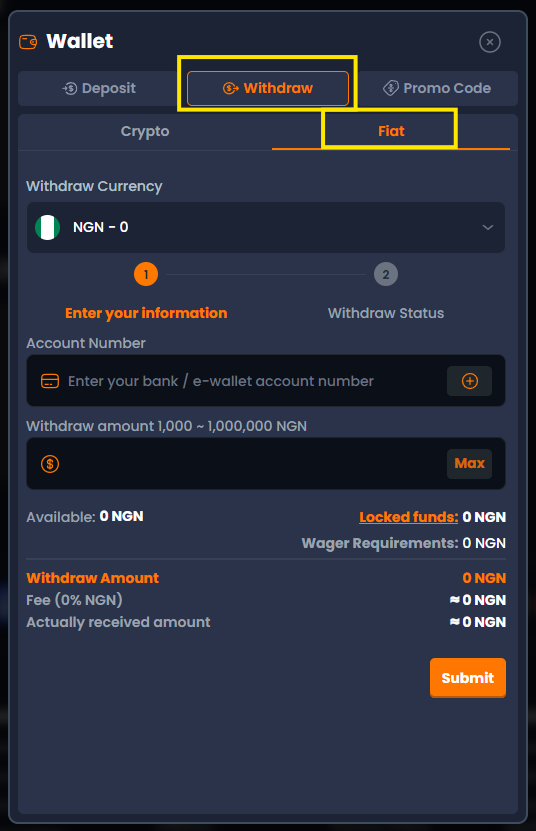Select step 2 Withdraw Status circle

click(385, 275)
